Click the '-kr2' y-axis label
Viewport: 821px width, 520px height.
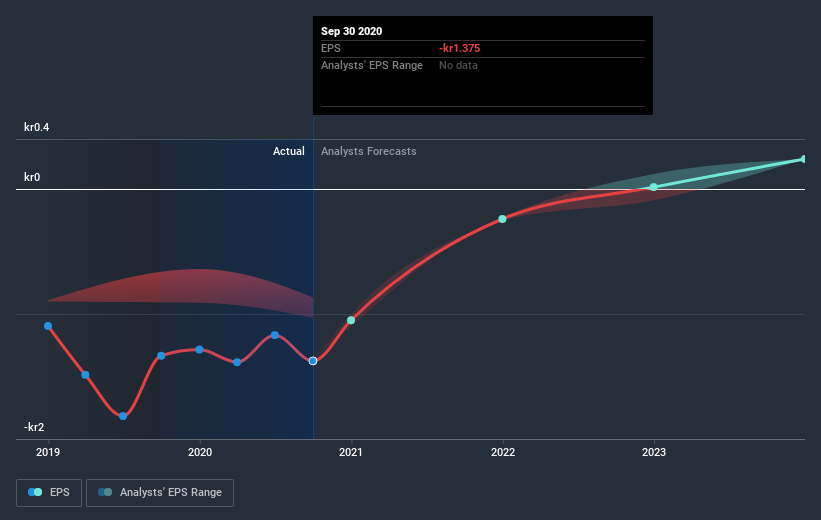click(34, 427)
